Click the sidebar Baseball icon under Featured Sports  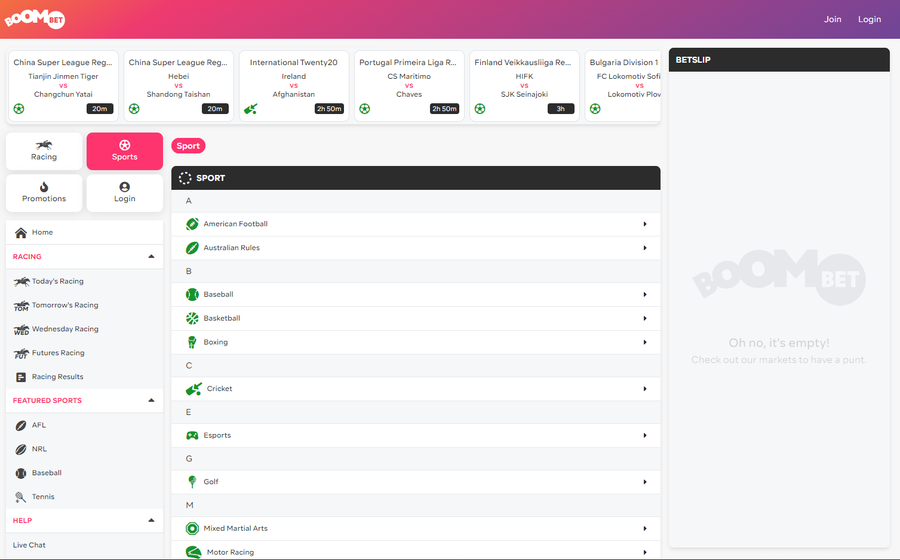(x=21, y=473)
